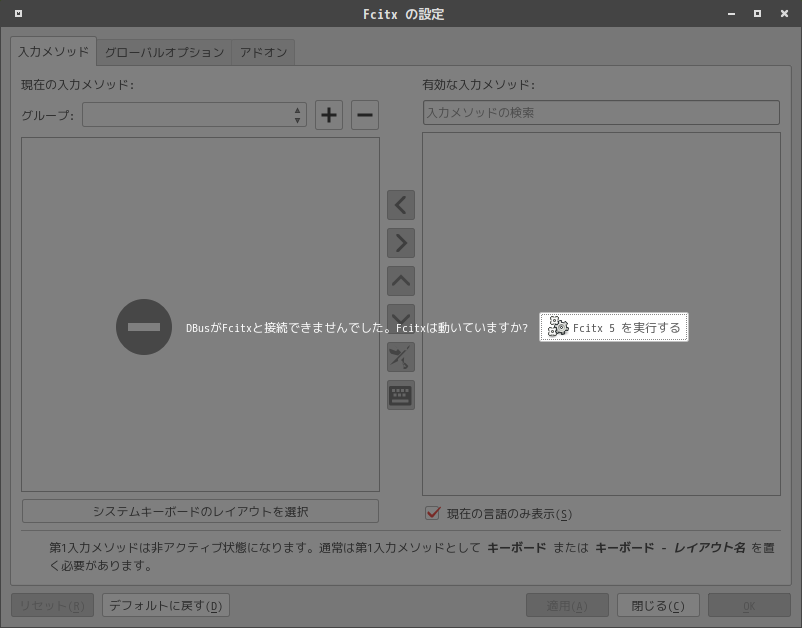Click the add group plus icon

(x=329, y=115)
